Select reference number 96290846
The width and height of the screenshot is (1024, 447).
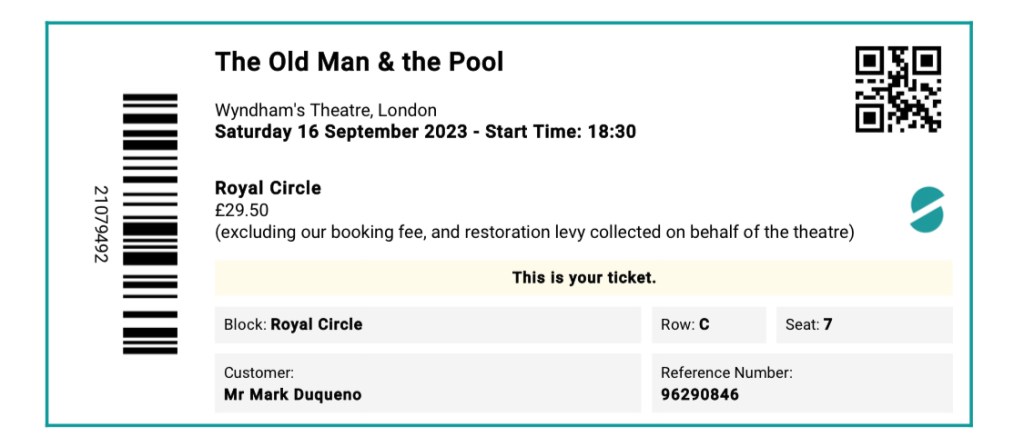click(700, 394)
